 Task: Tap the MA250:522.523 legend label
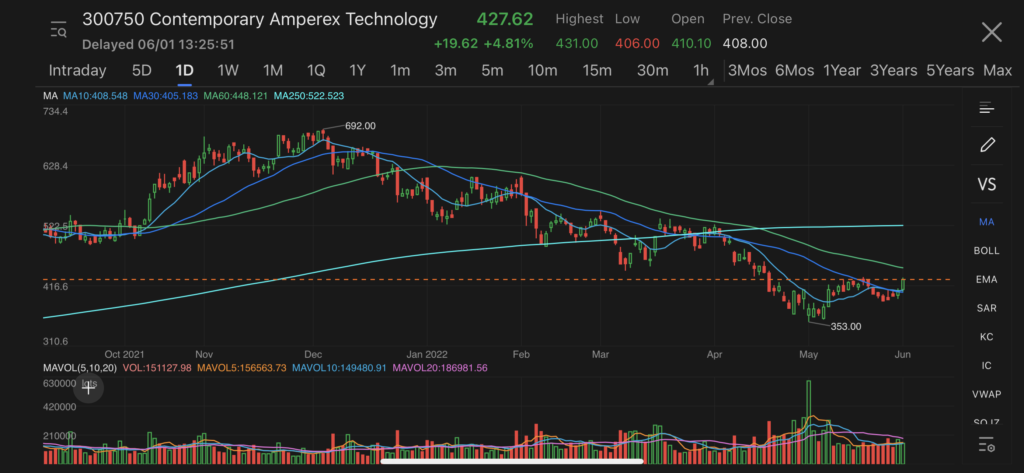pyautogui.click(x=309, y=96)
